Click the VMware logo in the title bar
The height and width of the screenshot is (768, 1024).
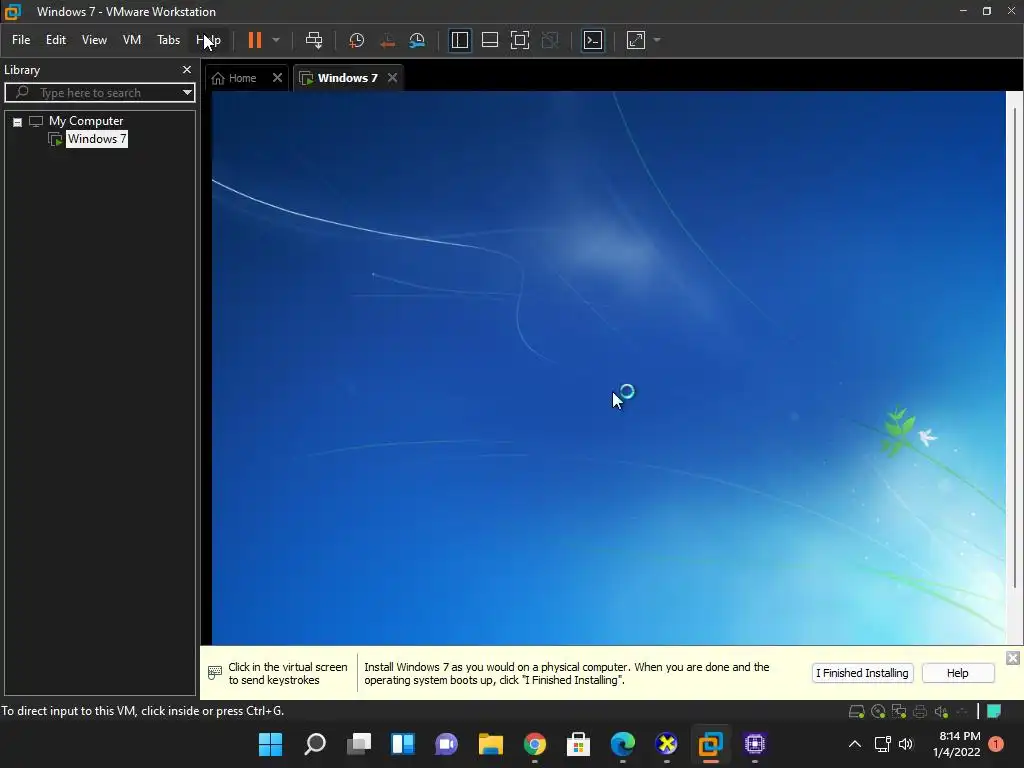(x=12, y=12)
